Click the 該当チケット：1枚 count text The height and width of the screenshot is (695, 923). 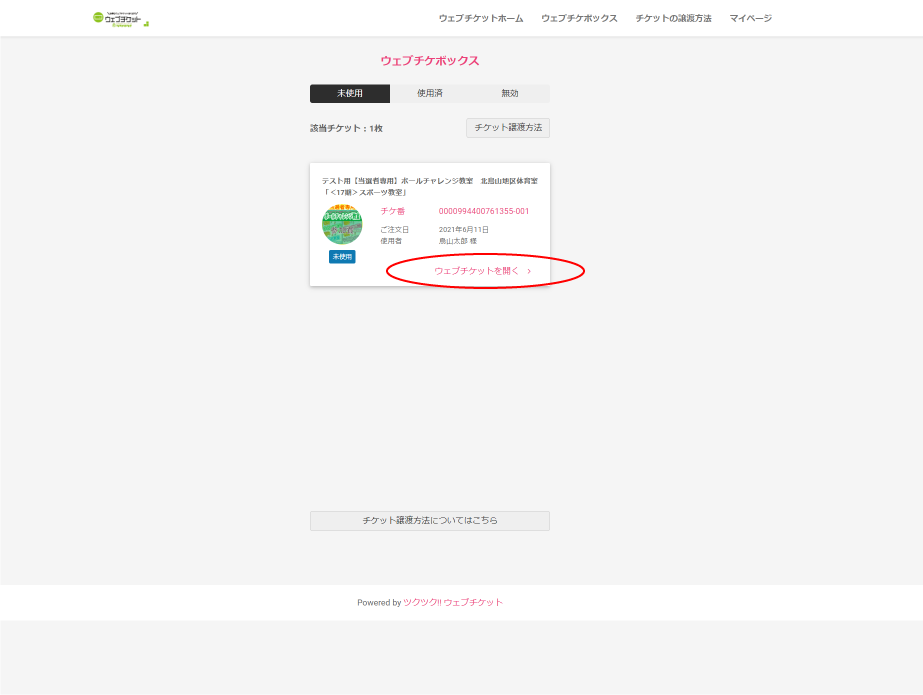[346, 128]
